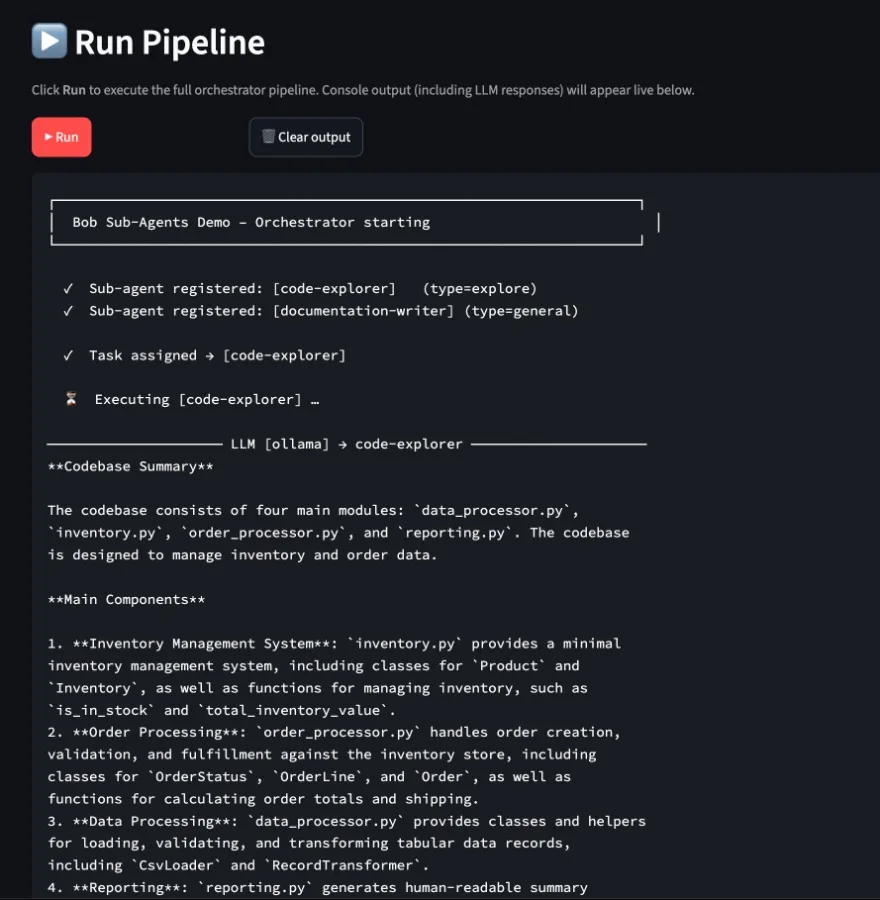Click the checkmark next to documentation-writer registered
This screenshot has width=880, height=900.
[68, 311]
